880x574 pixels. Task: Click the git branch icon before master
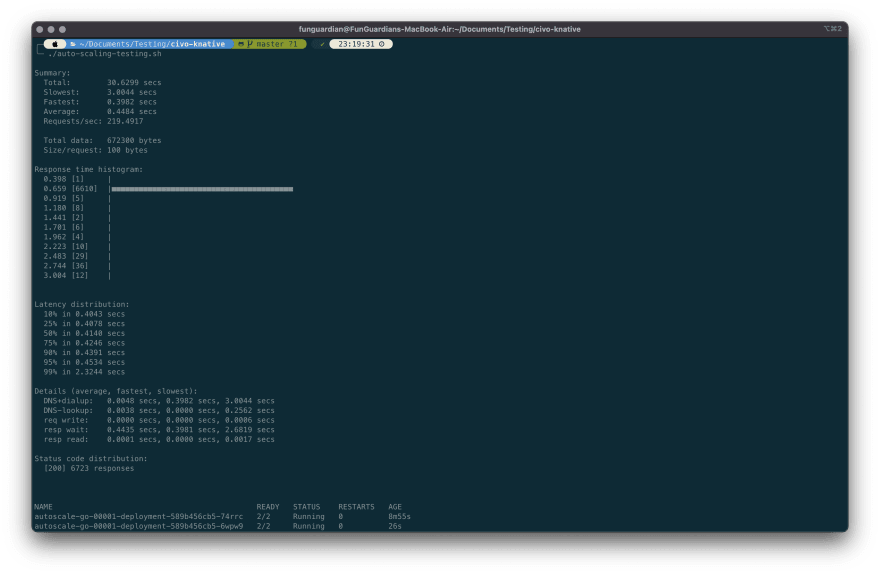250,44
